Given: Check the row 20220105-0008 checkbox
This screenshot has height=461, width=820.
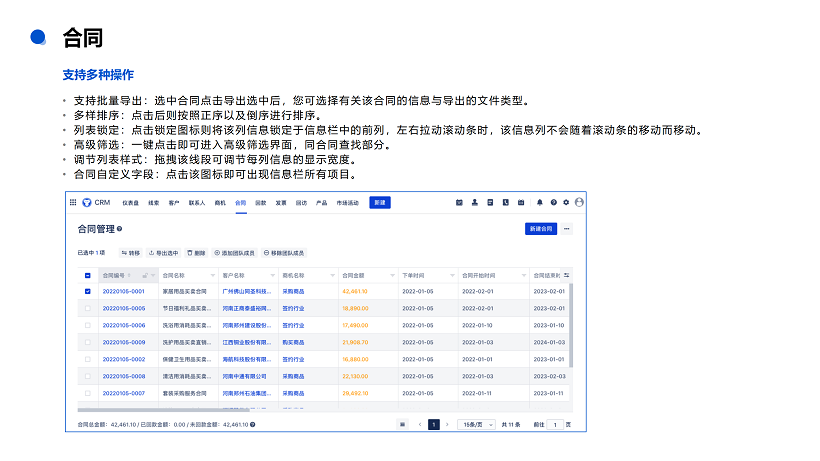Looking at the screenshot, I should [87, 376].
